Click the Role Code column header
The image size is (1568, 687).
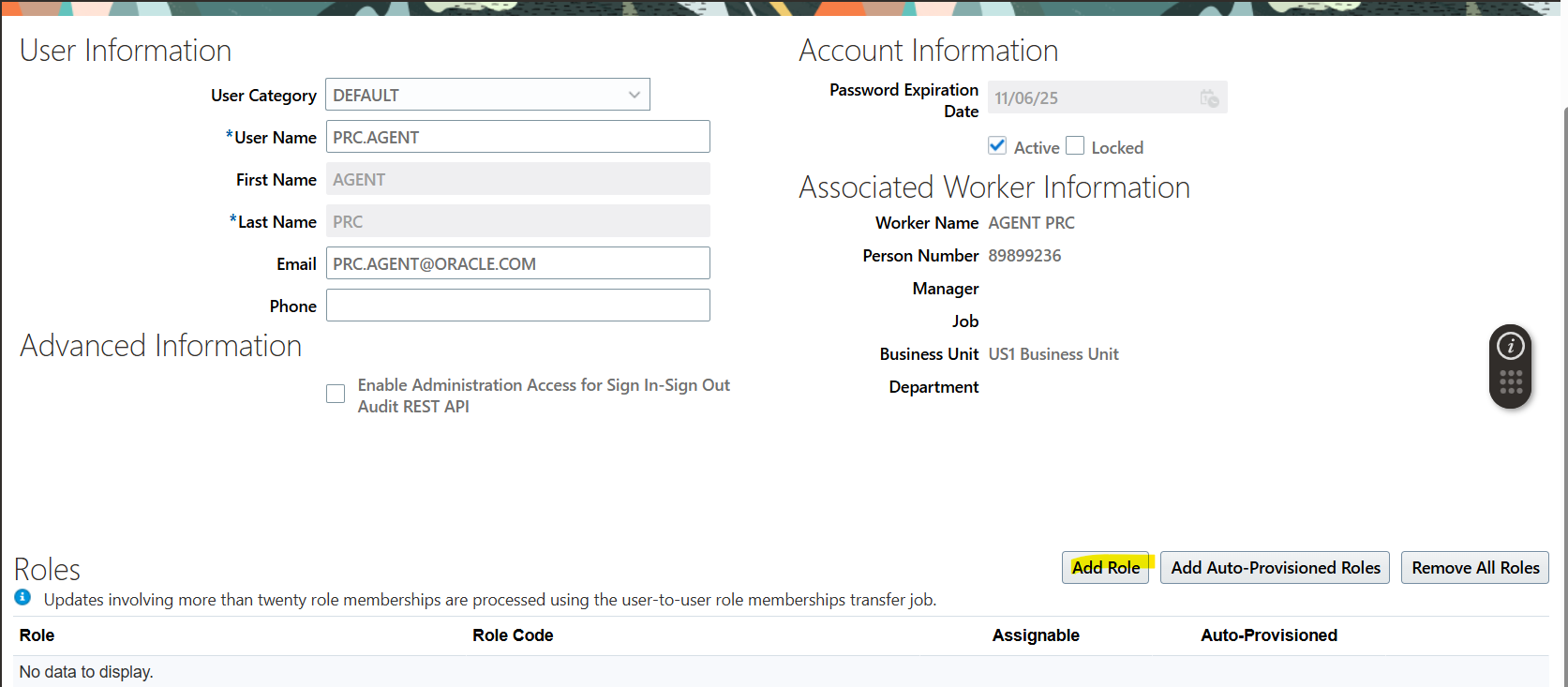pos(513,635)
